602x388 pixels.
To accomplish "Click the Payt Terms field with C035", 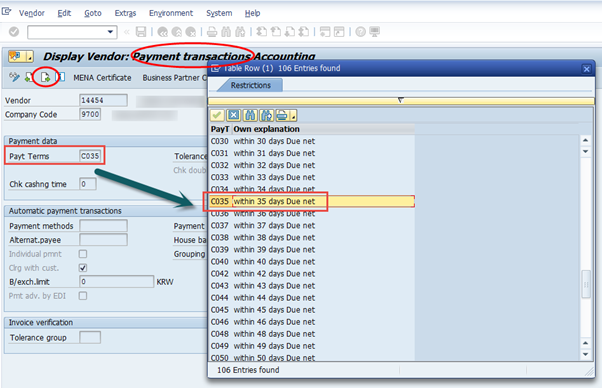I will [x=90, y=156].
